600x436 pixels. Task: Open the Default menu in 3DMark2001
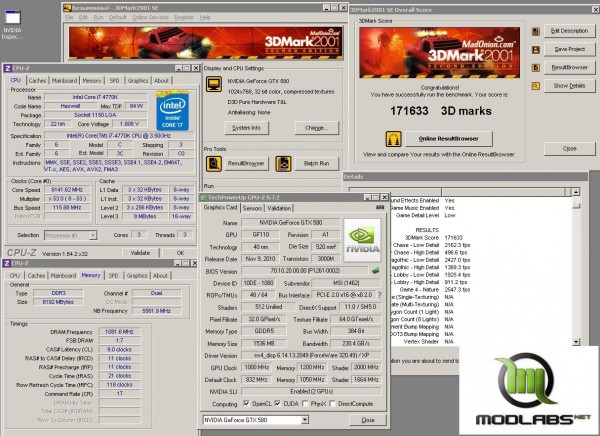[117, 18]
